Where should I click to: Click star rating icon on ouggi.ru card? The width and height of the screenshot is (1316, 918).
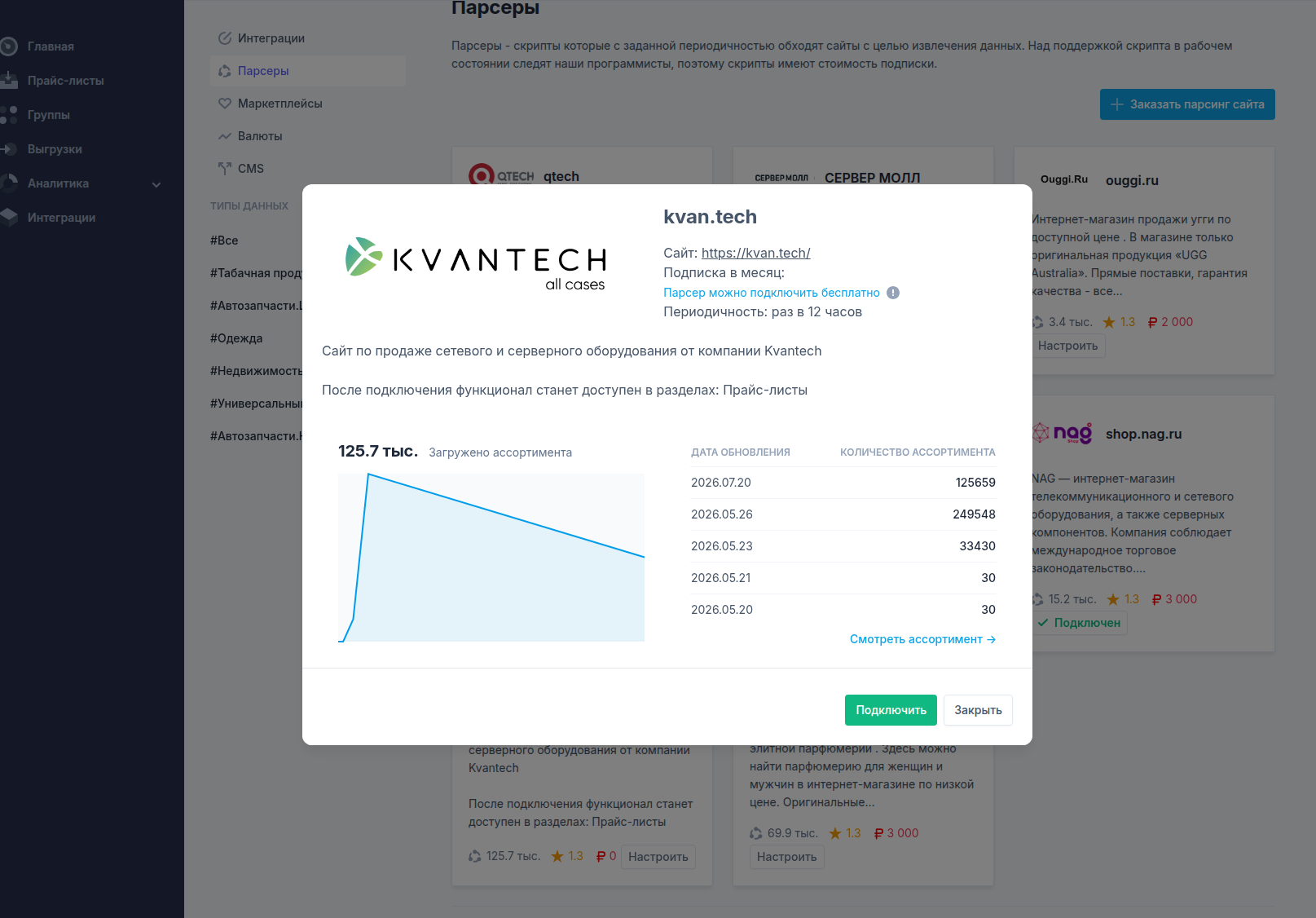(1109, 323)
